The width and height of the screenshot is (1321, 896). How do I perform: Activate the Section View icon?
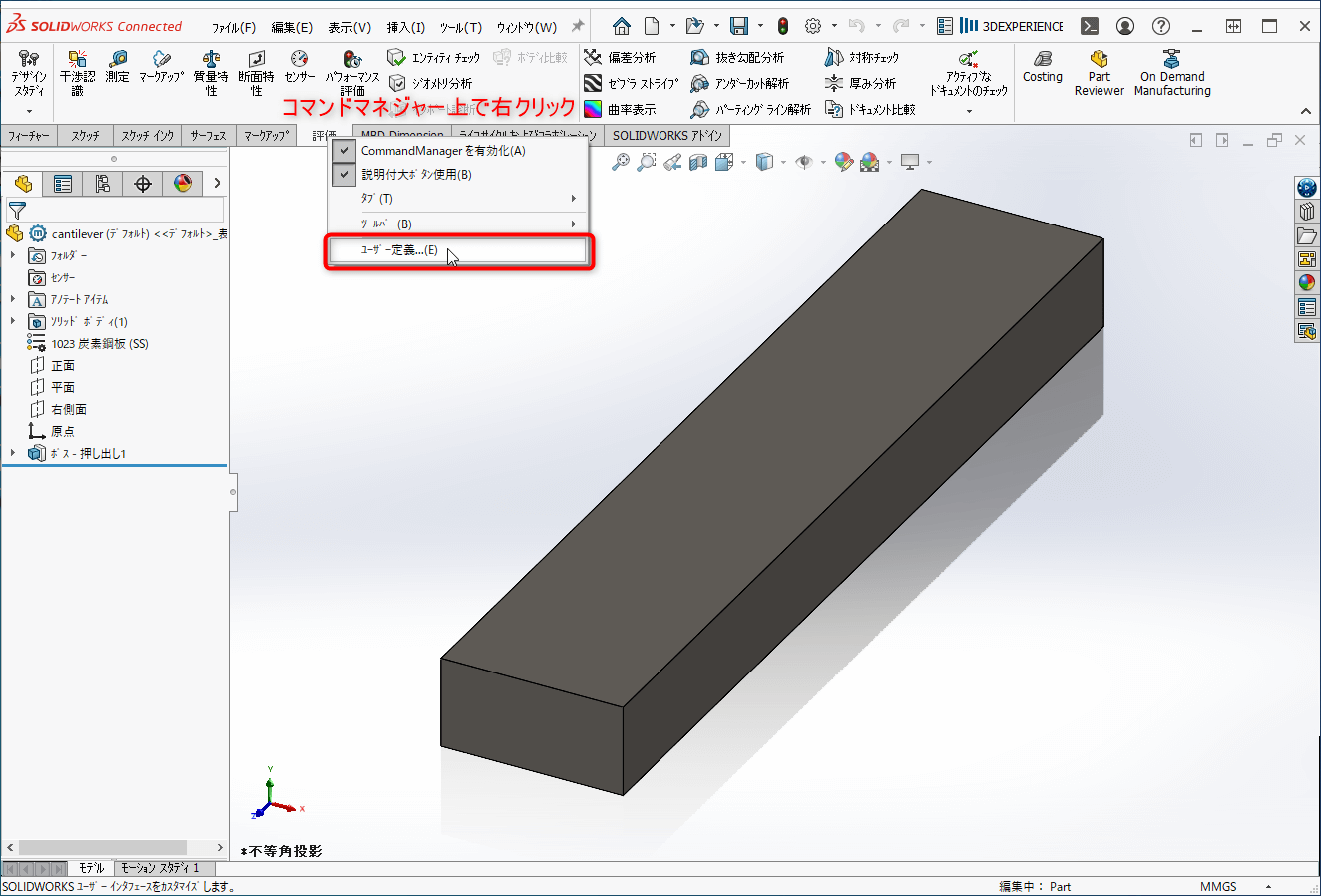point(698,161)
